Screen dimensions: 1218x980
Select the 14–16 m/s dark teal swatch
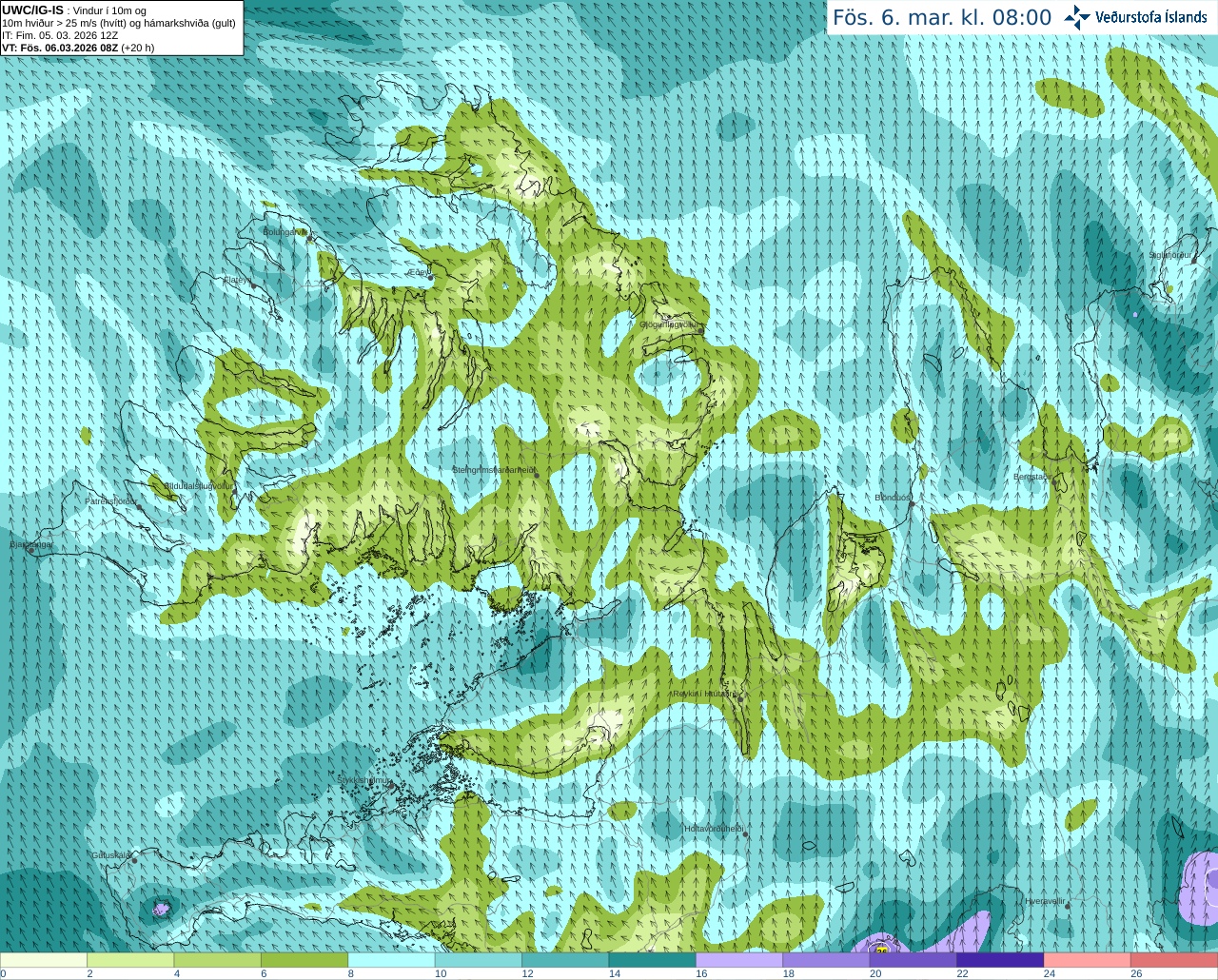[653, 960]
